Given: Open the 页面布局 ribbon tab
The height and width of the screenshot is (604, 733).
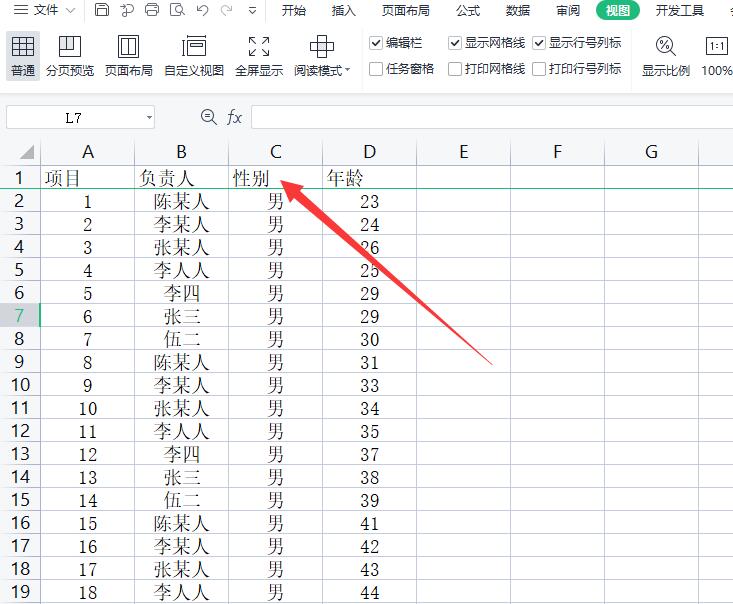Looking at the screenshot, I should tap(405, 10).
